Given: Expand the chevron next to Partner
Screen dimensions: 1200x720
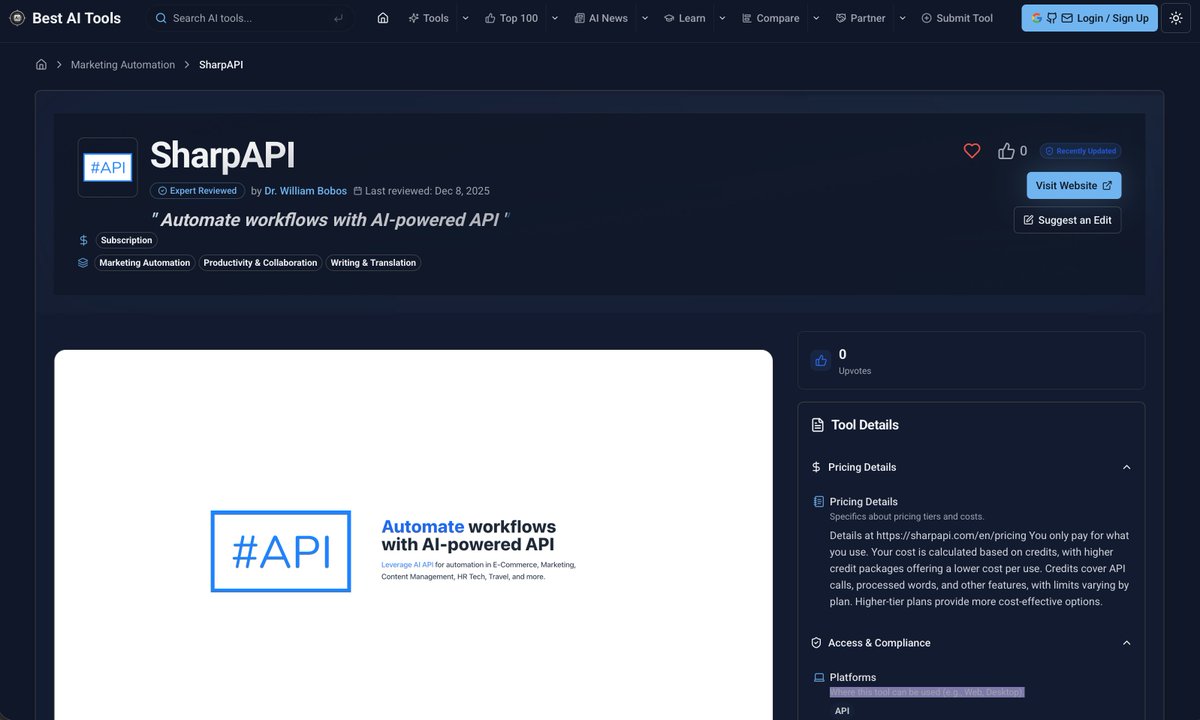Looking at the screenshot, I should [902, 18].
